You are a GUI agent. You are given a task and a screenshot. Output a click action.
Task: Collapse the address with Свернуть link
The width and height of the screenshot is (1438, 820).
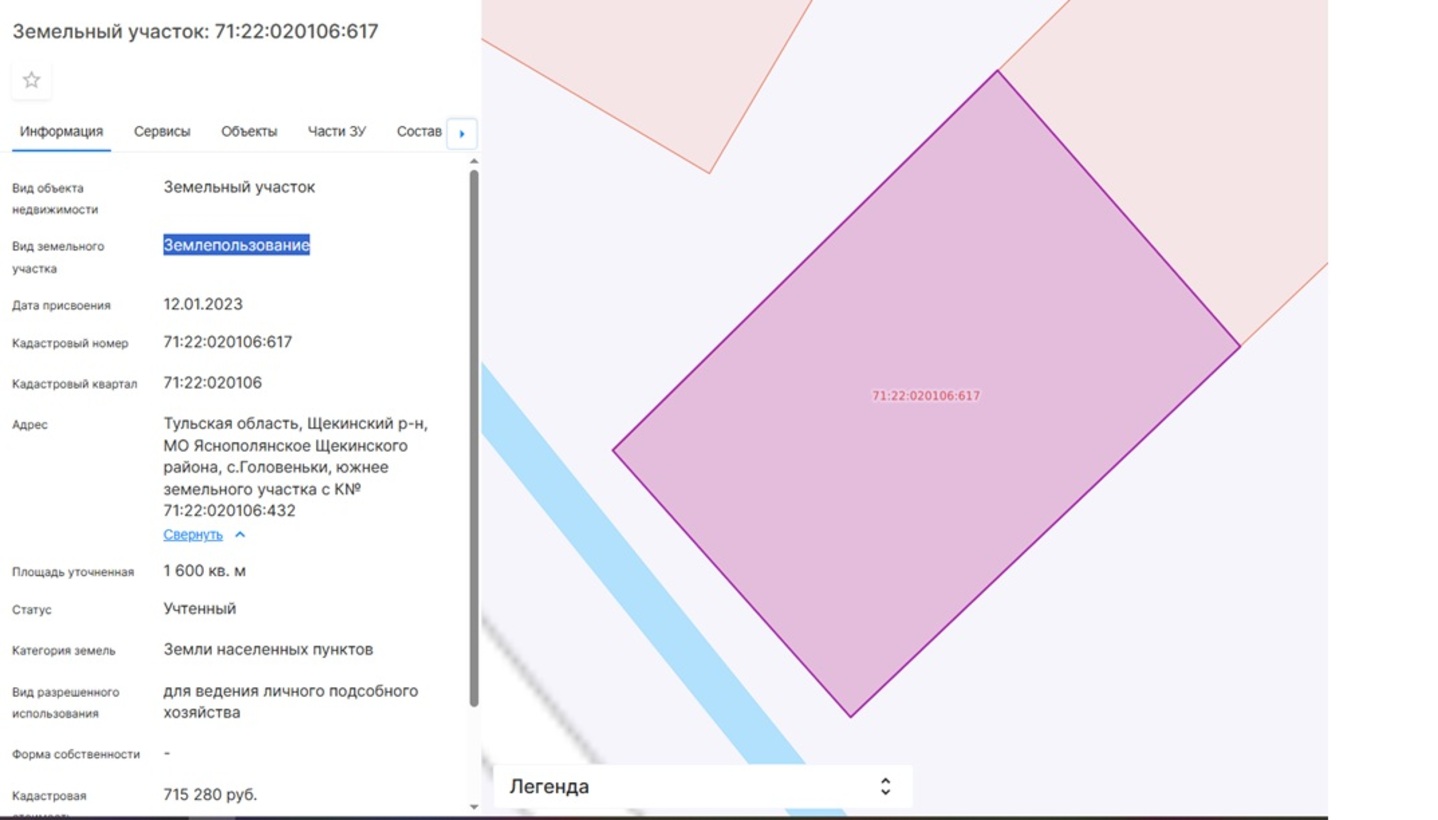[193, 535]
